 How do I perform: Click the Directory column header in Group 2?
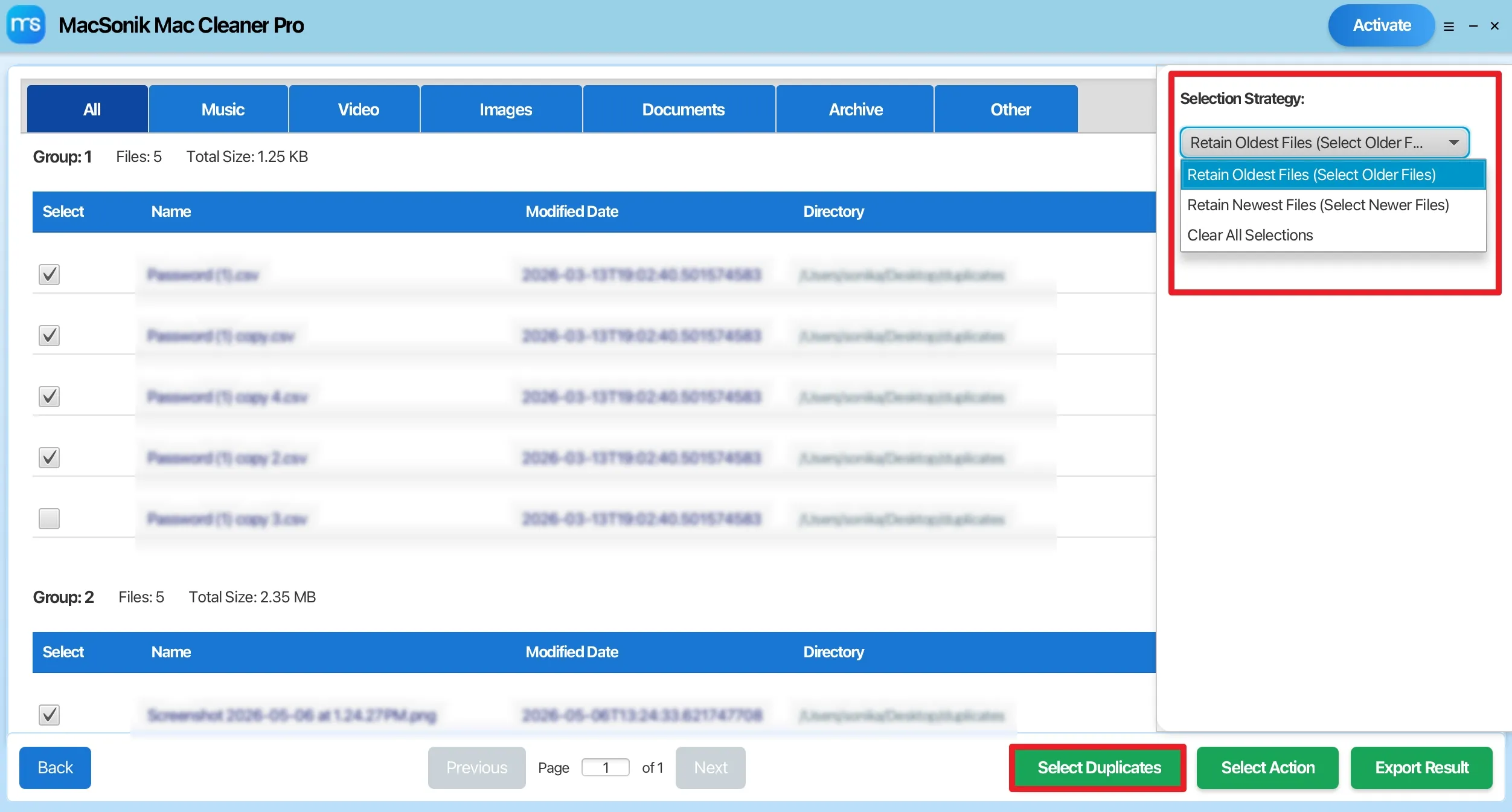(x=833, y=652)
